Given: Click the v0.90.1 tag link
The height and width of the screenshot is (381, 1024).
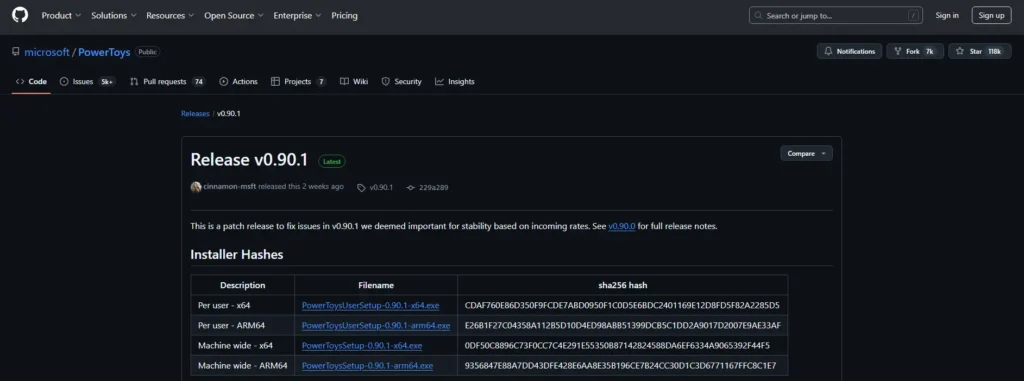Looking at the screenshot, I should [x=376, y=188].
